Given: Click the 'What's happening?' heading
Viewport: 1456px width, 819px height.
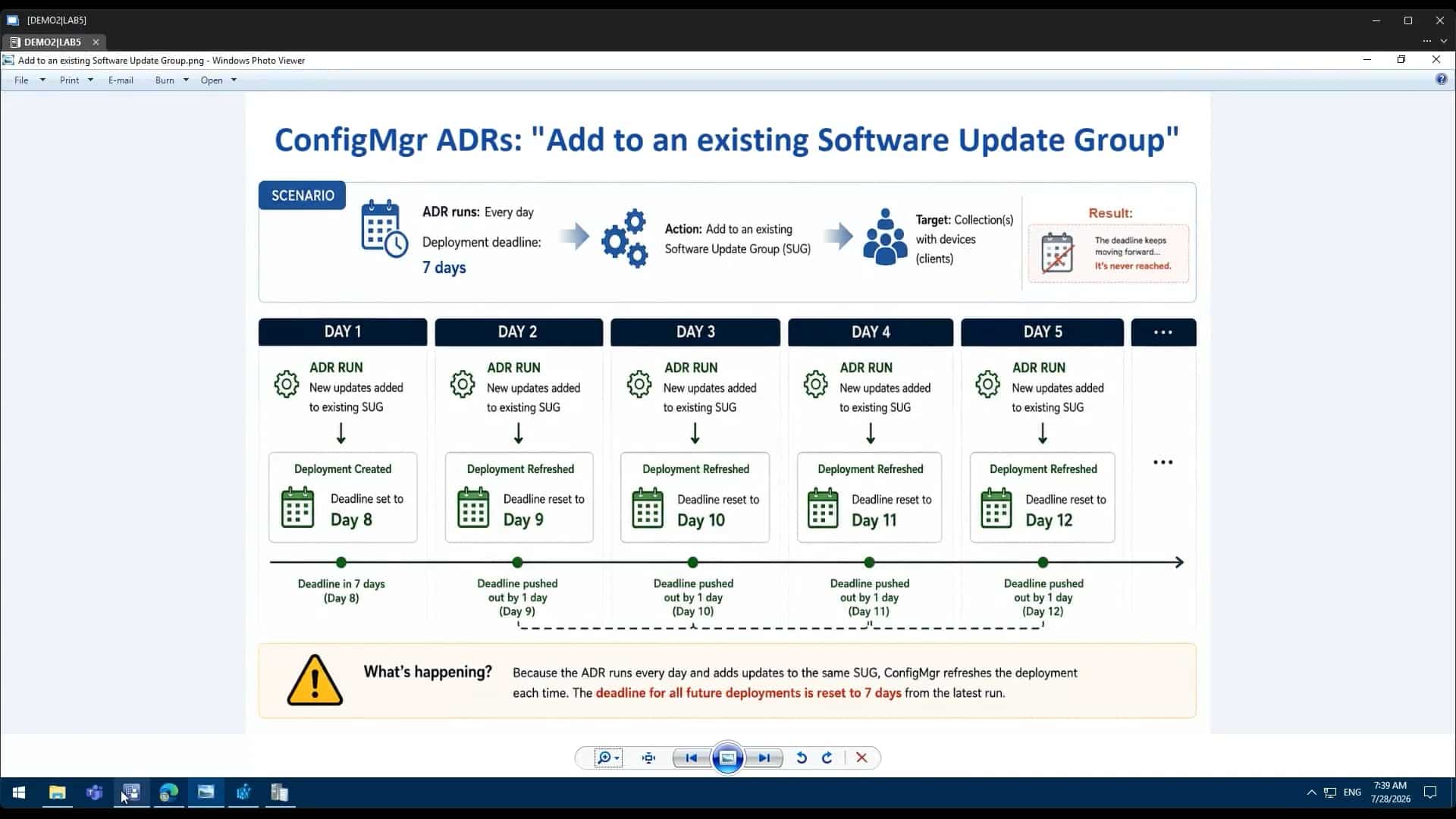Looking at the screenshot, I should (x=428, y=672).
